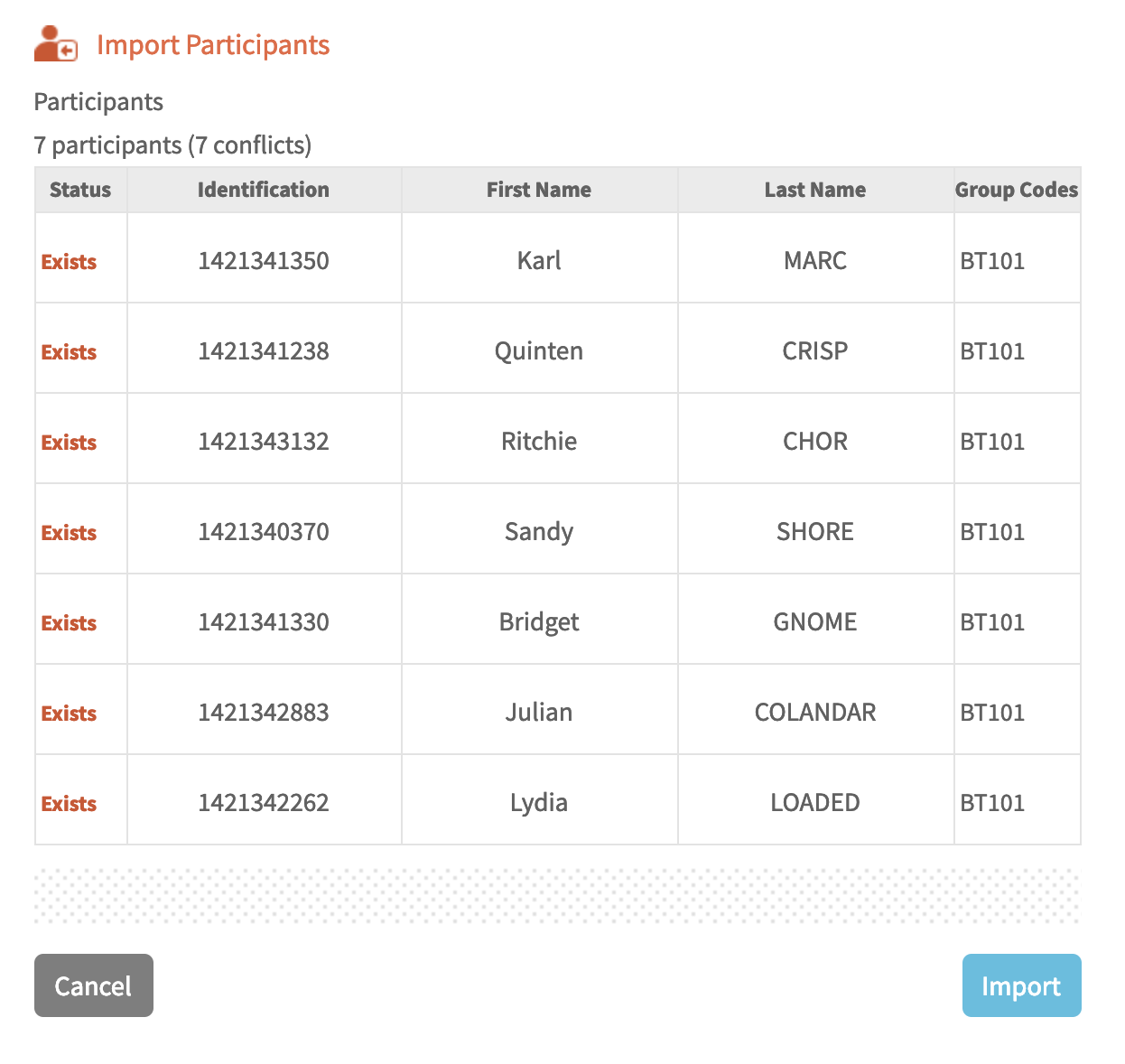1125x1064 pixels.
Task: Click group code BT101 in COLANDAR row
Action: point(992,714)
